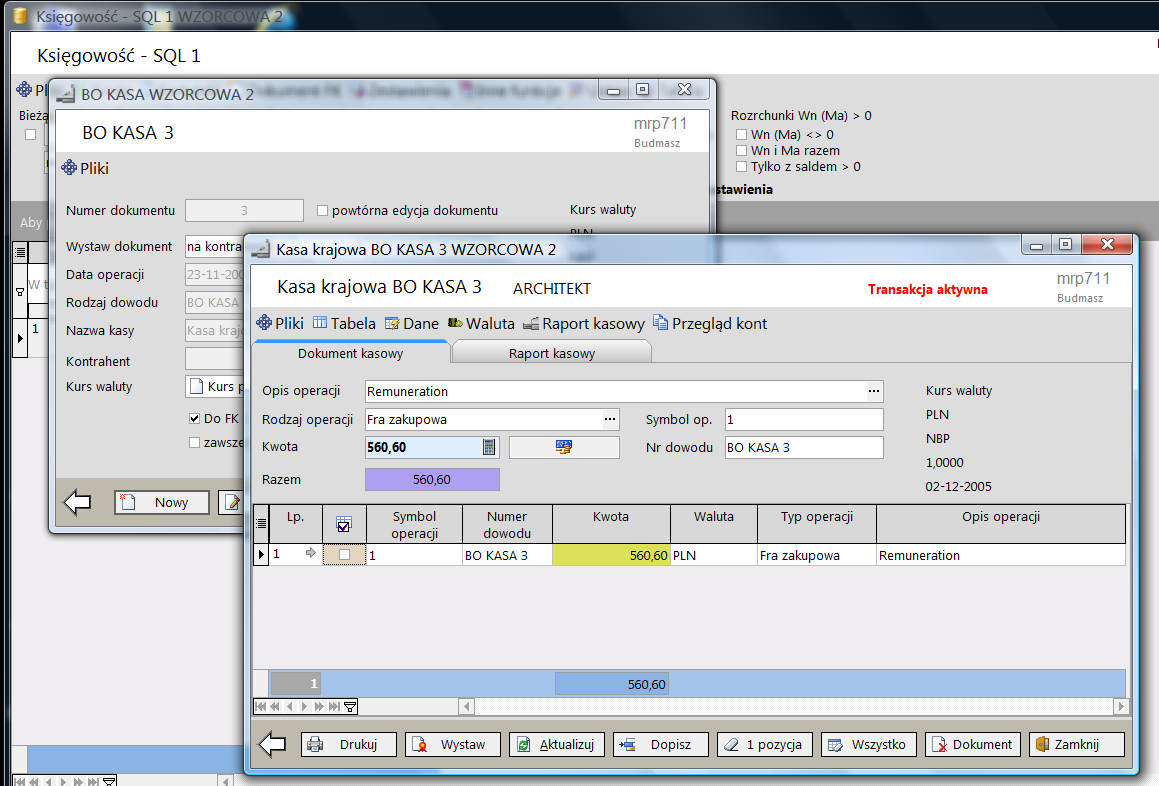Go to next record in cash document table
This screenshot has width=1159, height=786.
(x=305, y=706)
